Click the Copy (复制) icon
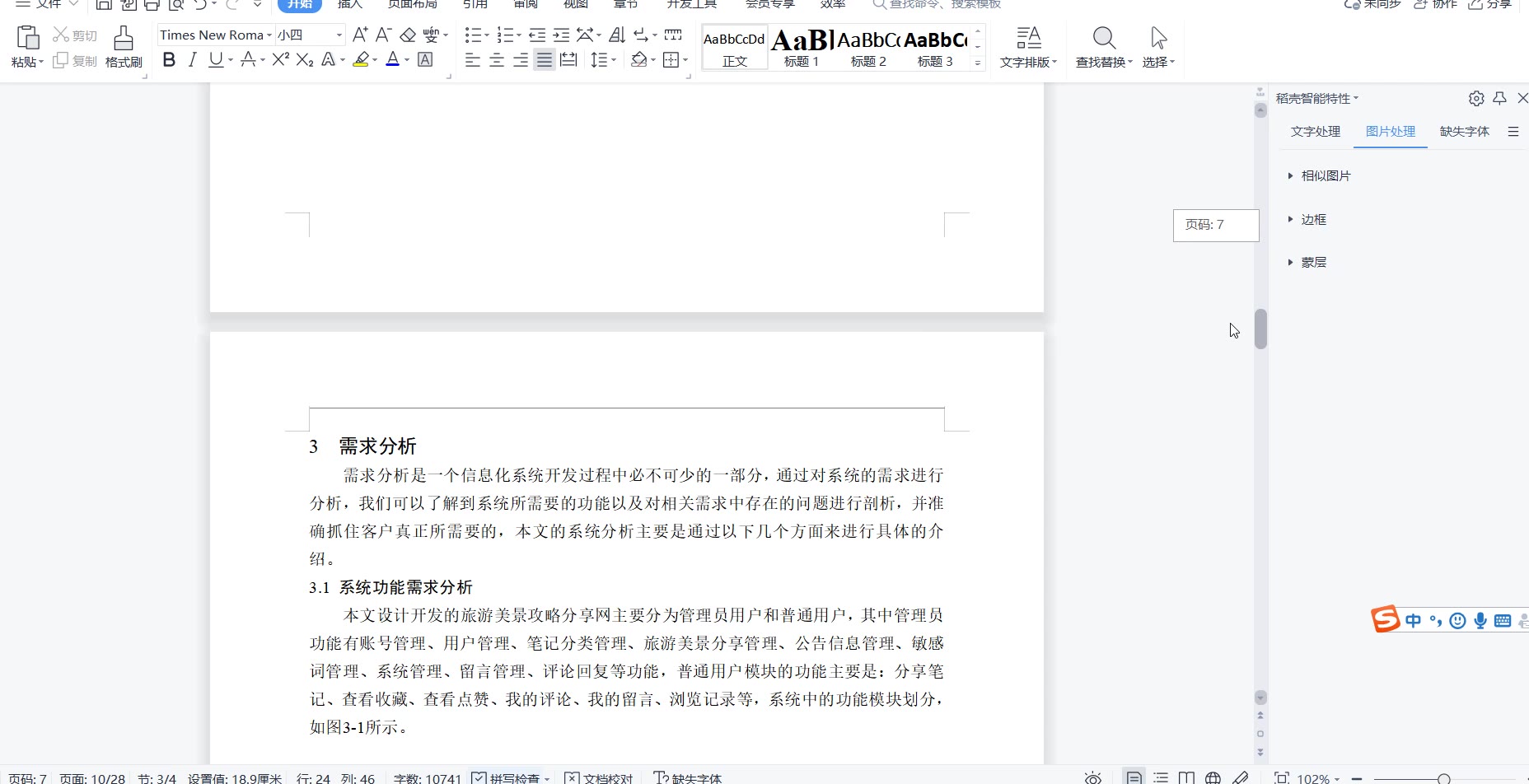 click(x=60, y=60)
